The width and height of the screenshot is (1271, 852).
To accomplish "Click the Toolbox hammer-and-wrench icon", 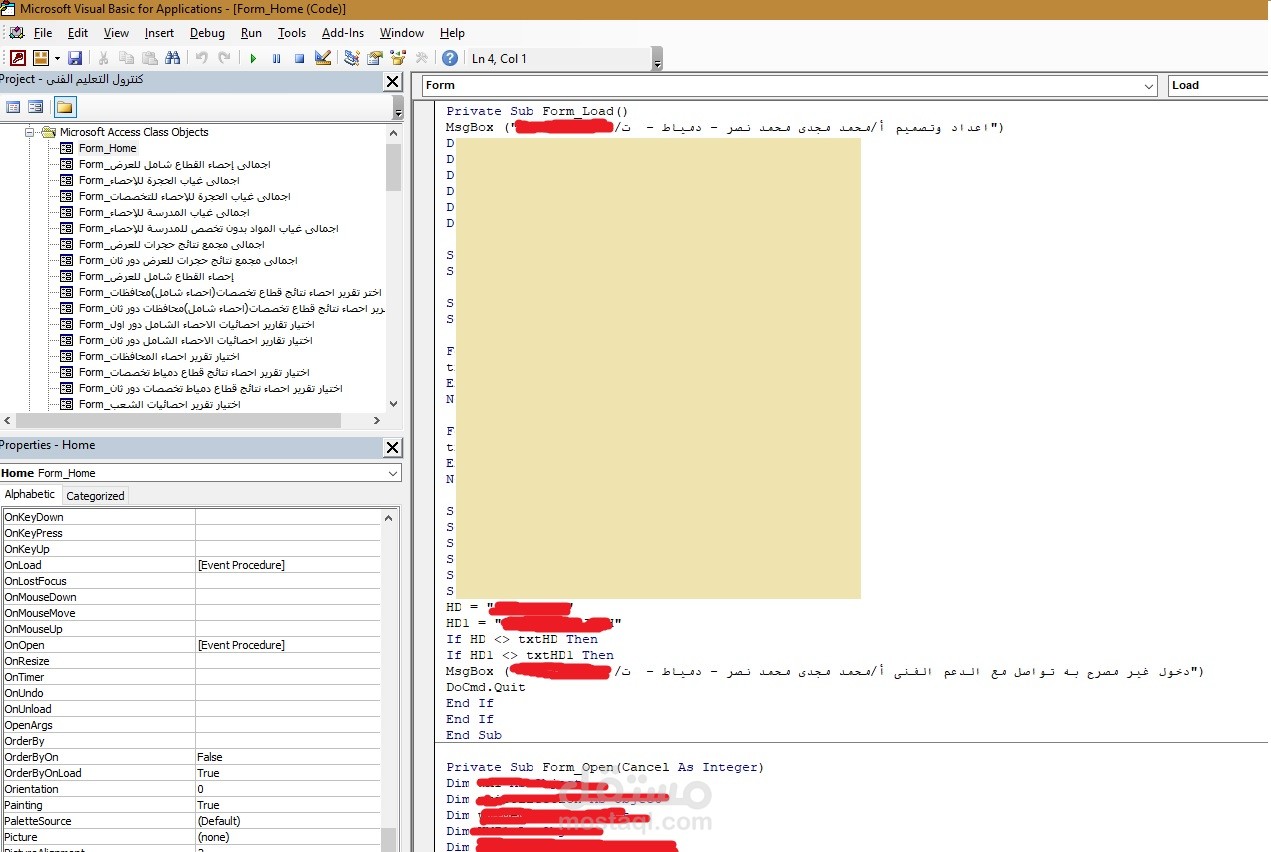I will (x=421, y=58).
